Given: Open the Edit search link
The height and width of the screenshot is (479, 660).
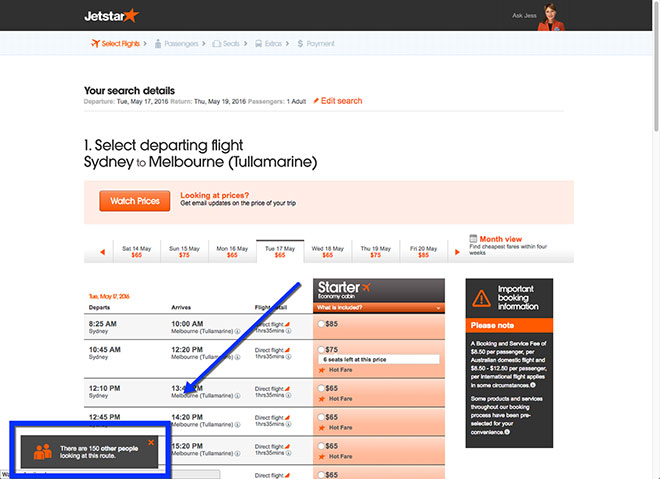Looking at the screenshot, I should [x=341, y=101].
